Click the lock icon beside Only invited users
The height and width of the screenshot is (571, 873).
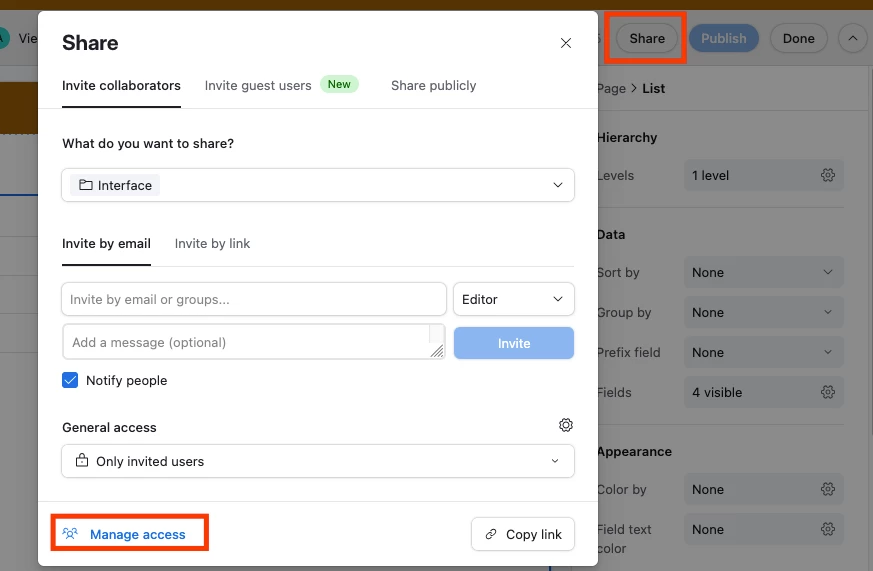(x=82, y=460)
